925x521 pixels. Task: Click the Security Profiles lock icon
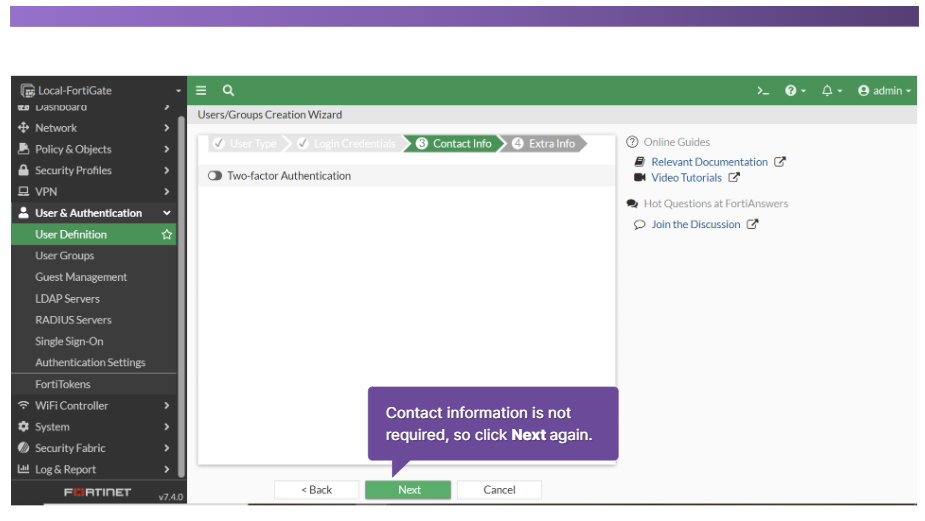[x=24, y=170]
